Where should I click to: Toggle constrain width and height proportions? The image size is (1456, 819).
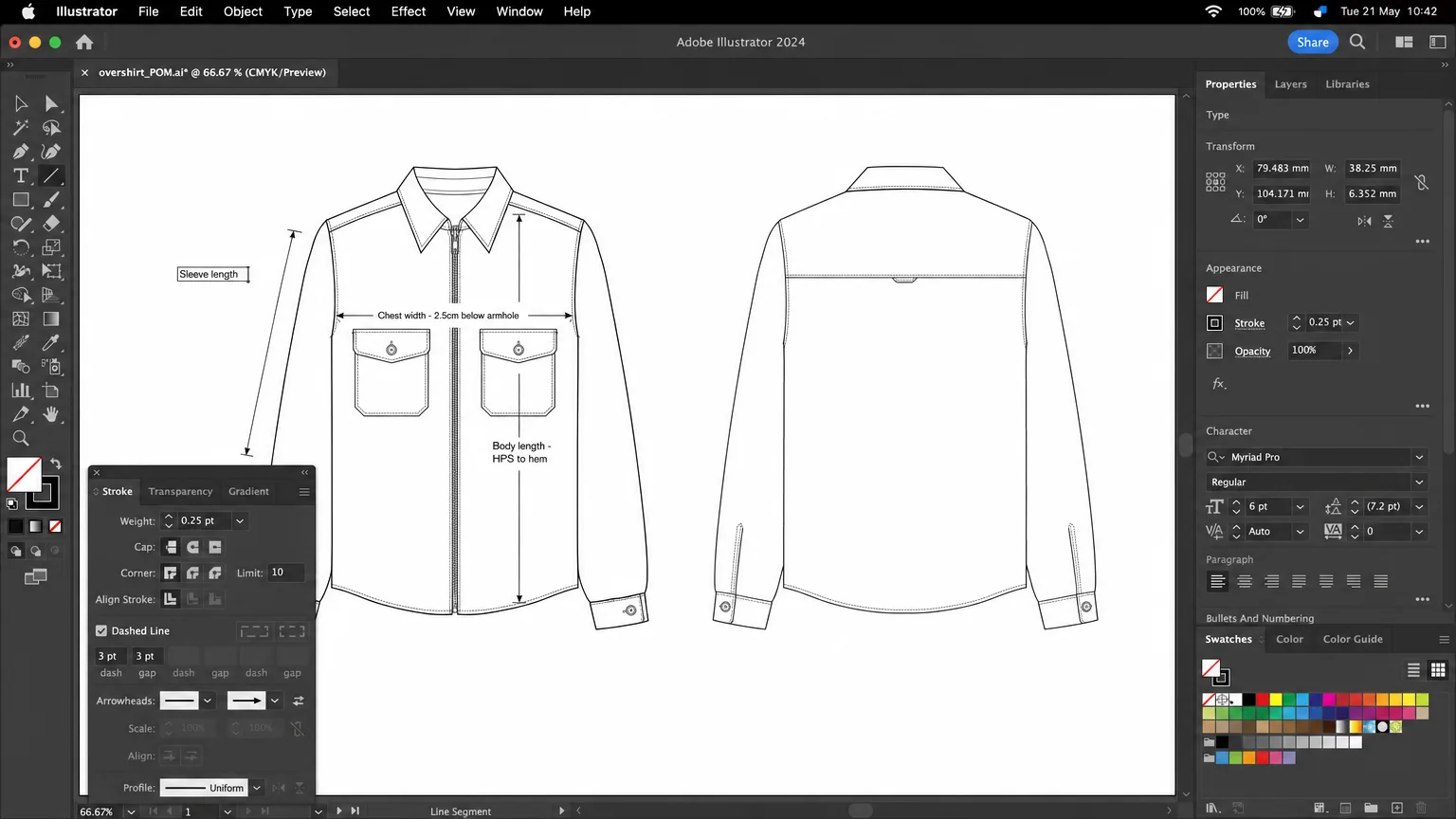point(1421,182)
